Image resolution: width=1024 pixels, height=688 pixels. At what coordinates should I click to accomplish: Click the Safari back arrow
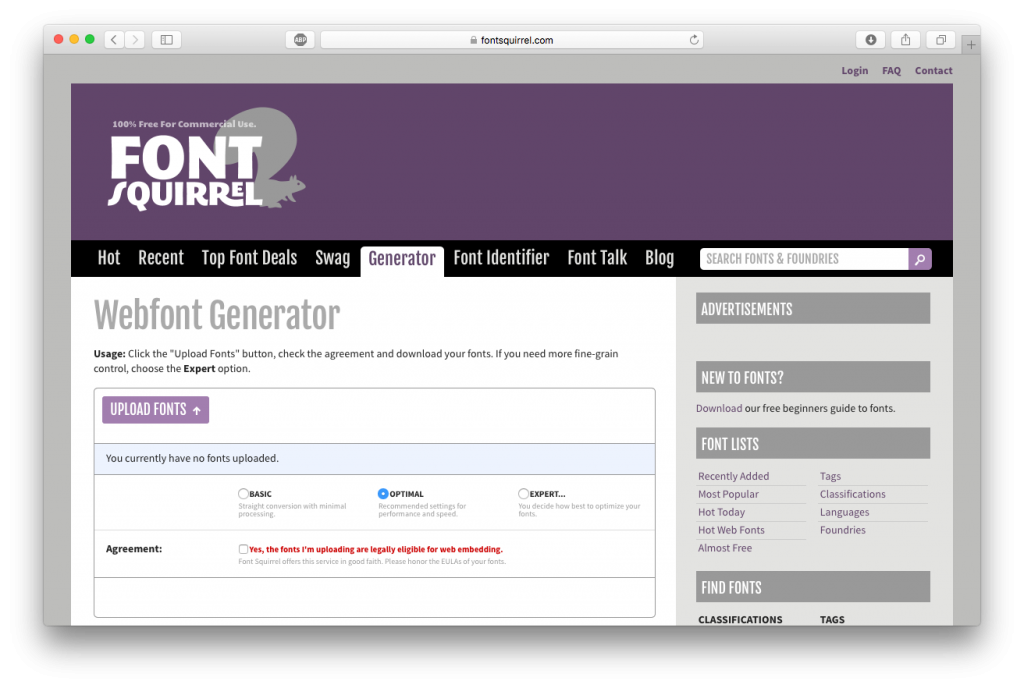(x=114, y=40)
